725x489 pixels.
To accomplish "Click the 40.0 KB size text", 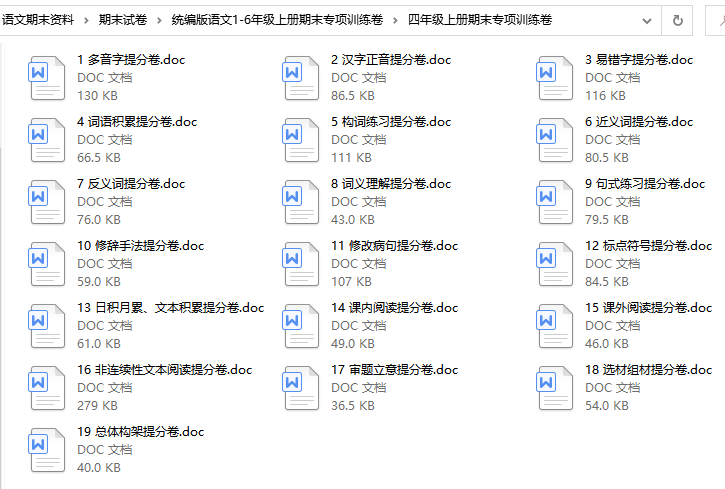I will (x=99, y=467).
